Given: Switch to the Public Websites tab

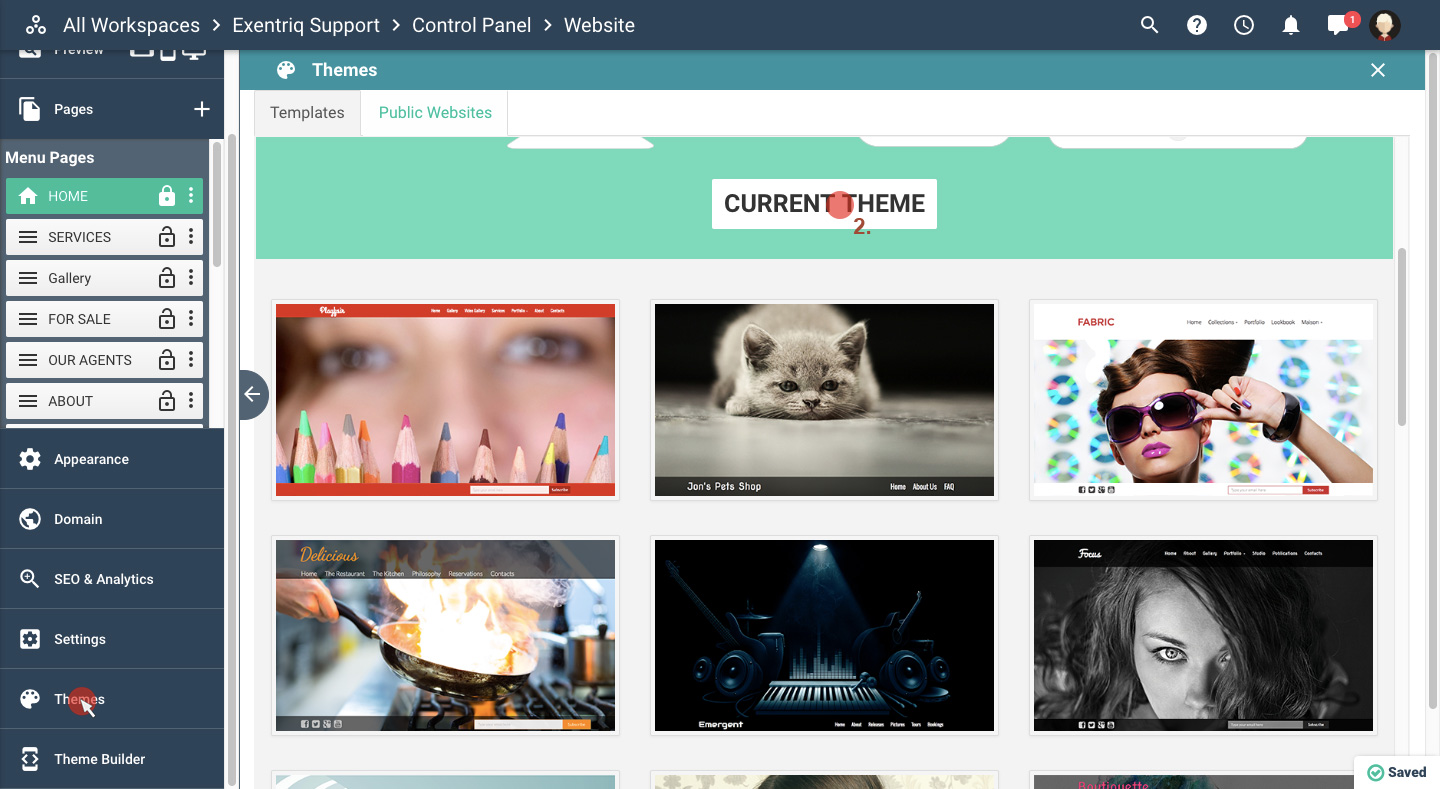Looking at the screenshot, I should (435, 113).
